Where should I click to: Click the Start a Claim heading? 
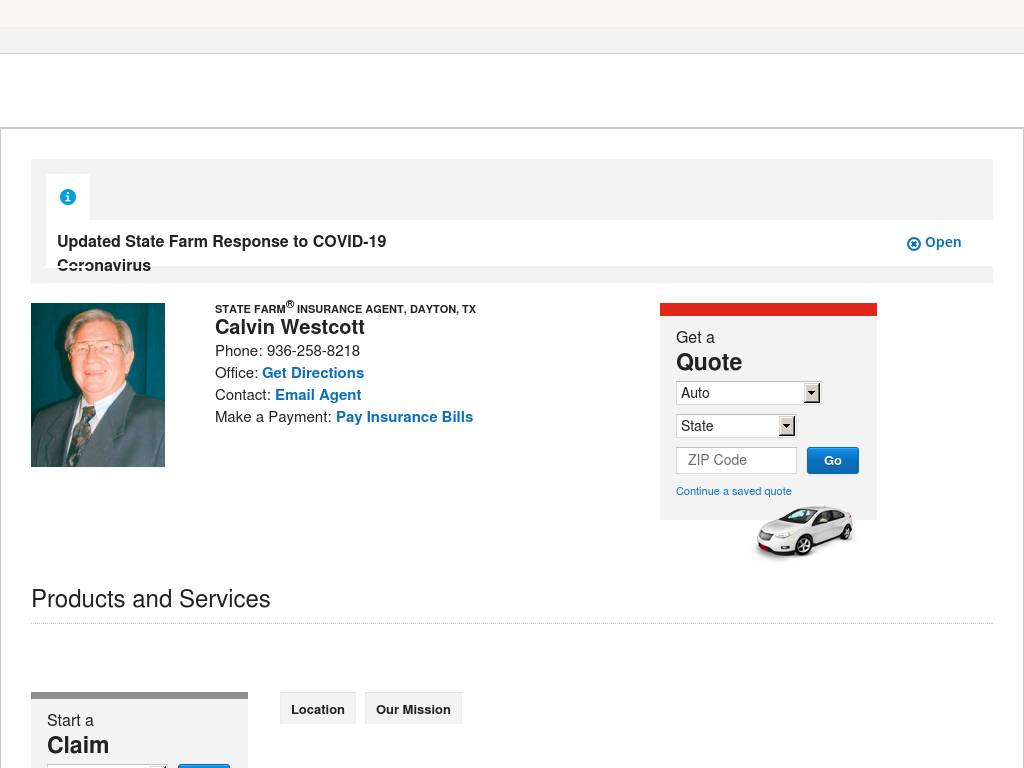78,735
